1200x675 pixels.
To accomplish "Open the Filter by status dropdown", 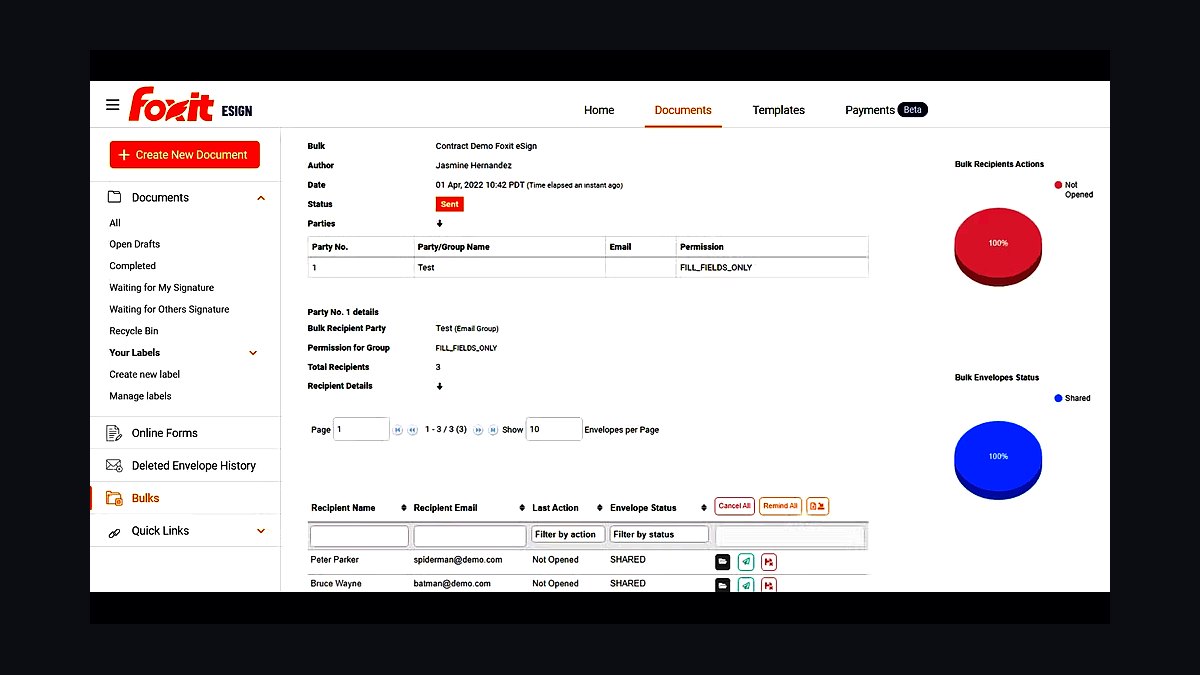I will point(659,535).
